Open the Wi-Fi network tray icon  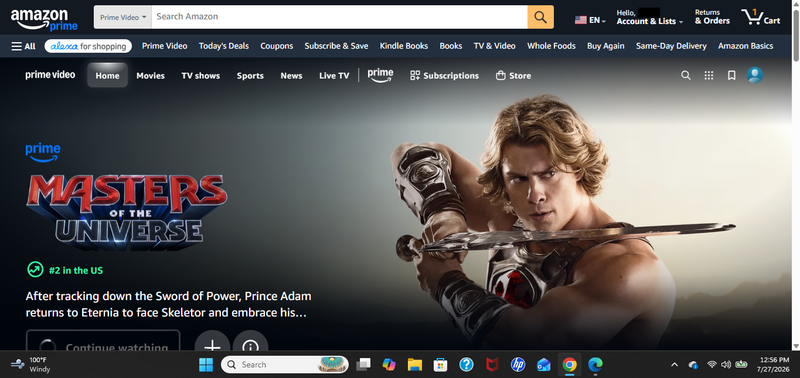click(x=712, y=364)
